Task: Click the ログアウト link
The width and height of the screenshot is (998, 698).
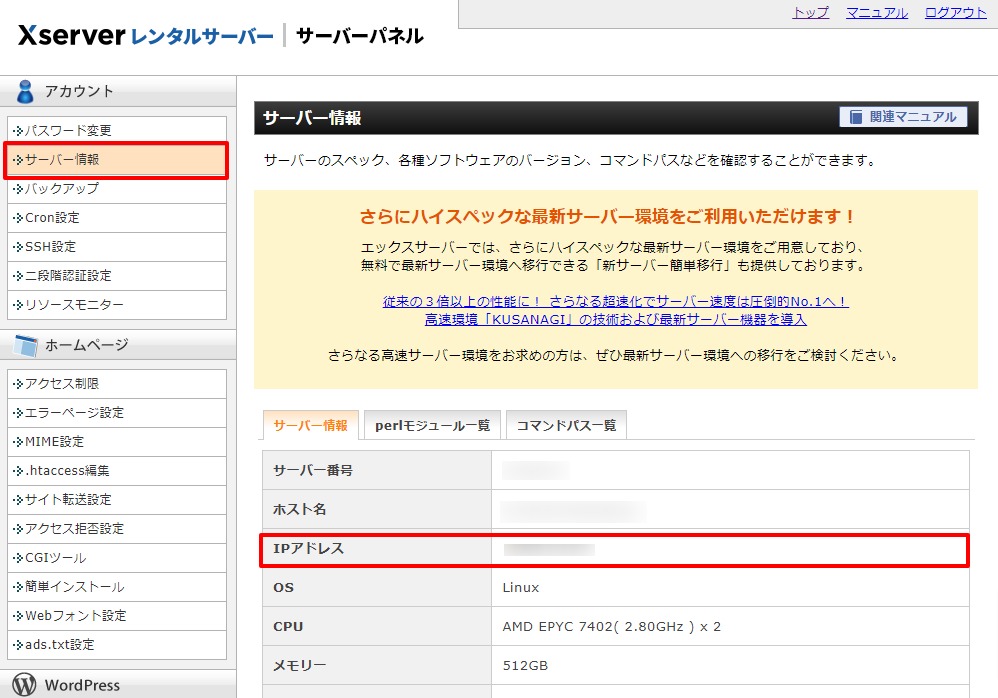Action: (955, 13)
